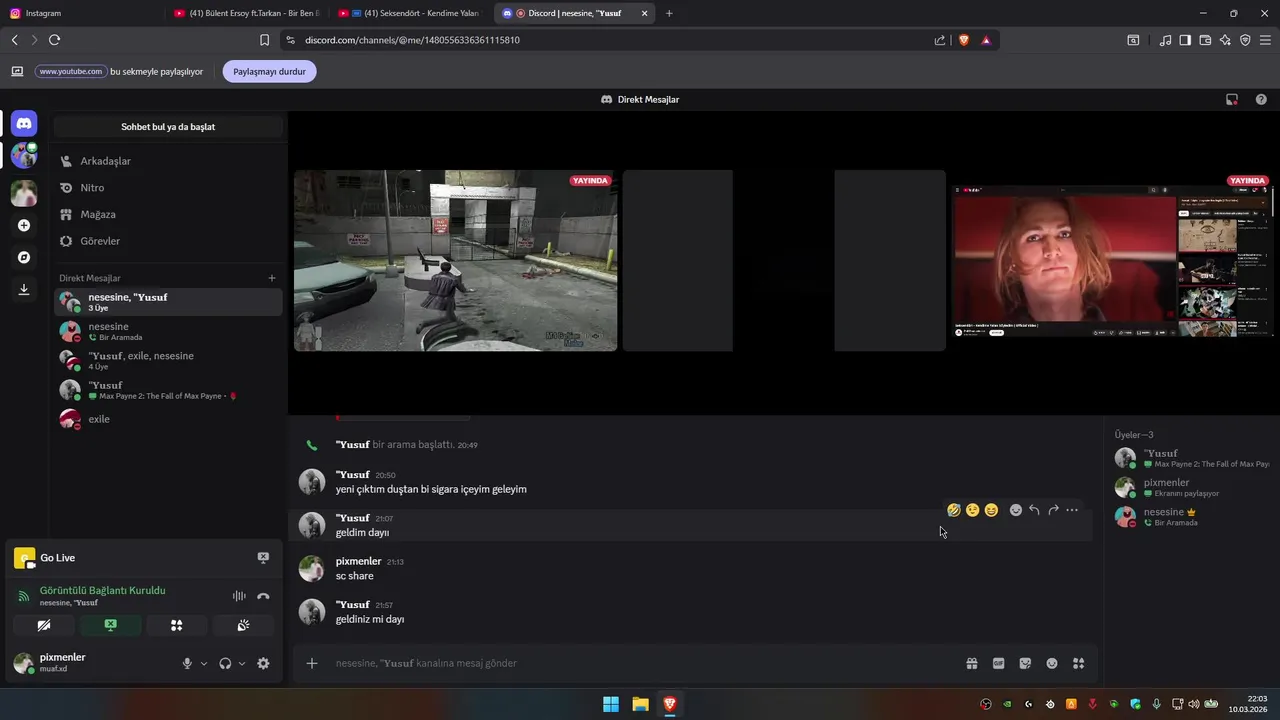This screenshot has width=1280, height=720.
Task: Deafen with the headphones icon
Action: point(225,663)
